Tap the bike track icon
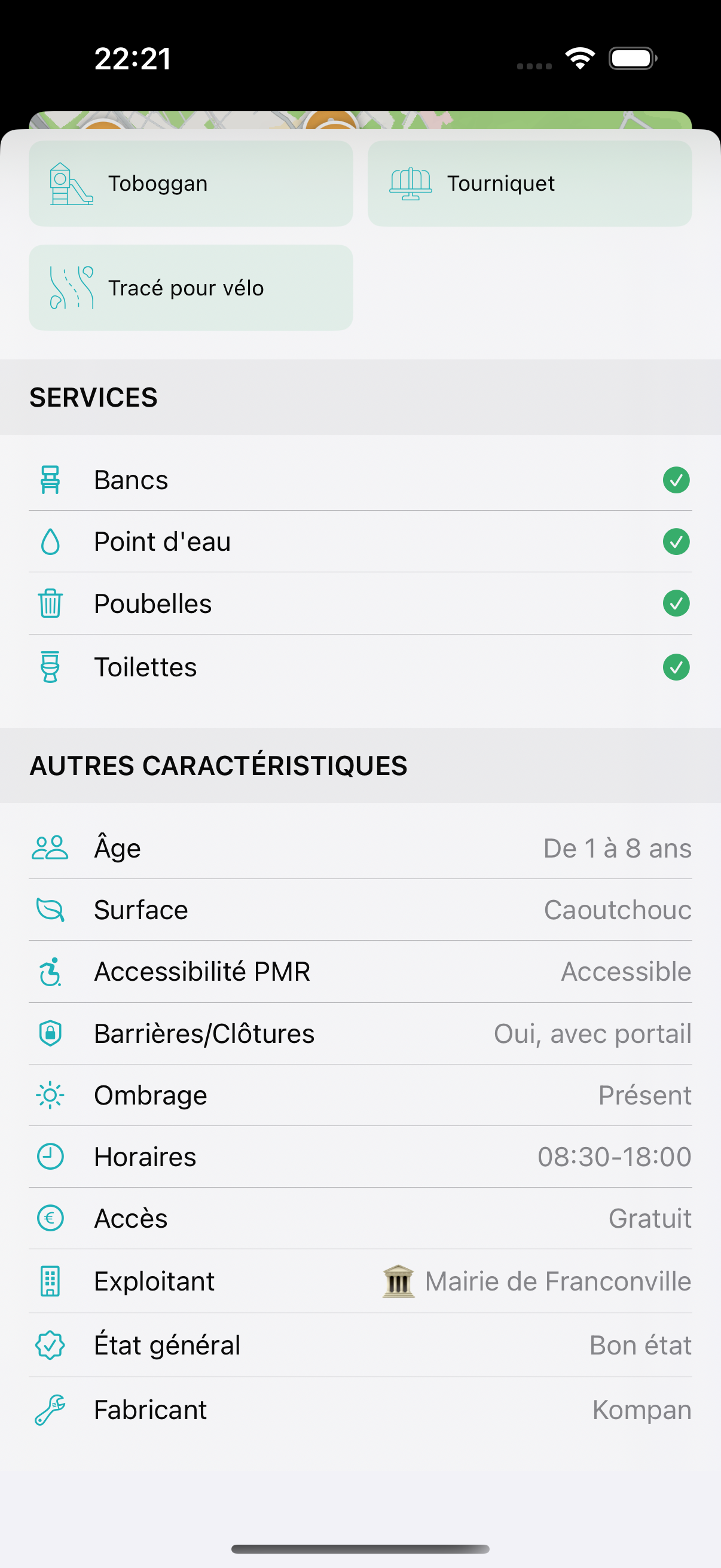 [72, 288]
